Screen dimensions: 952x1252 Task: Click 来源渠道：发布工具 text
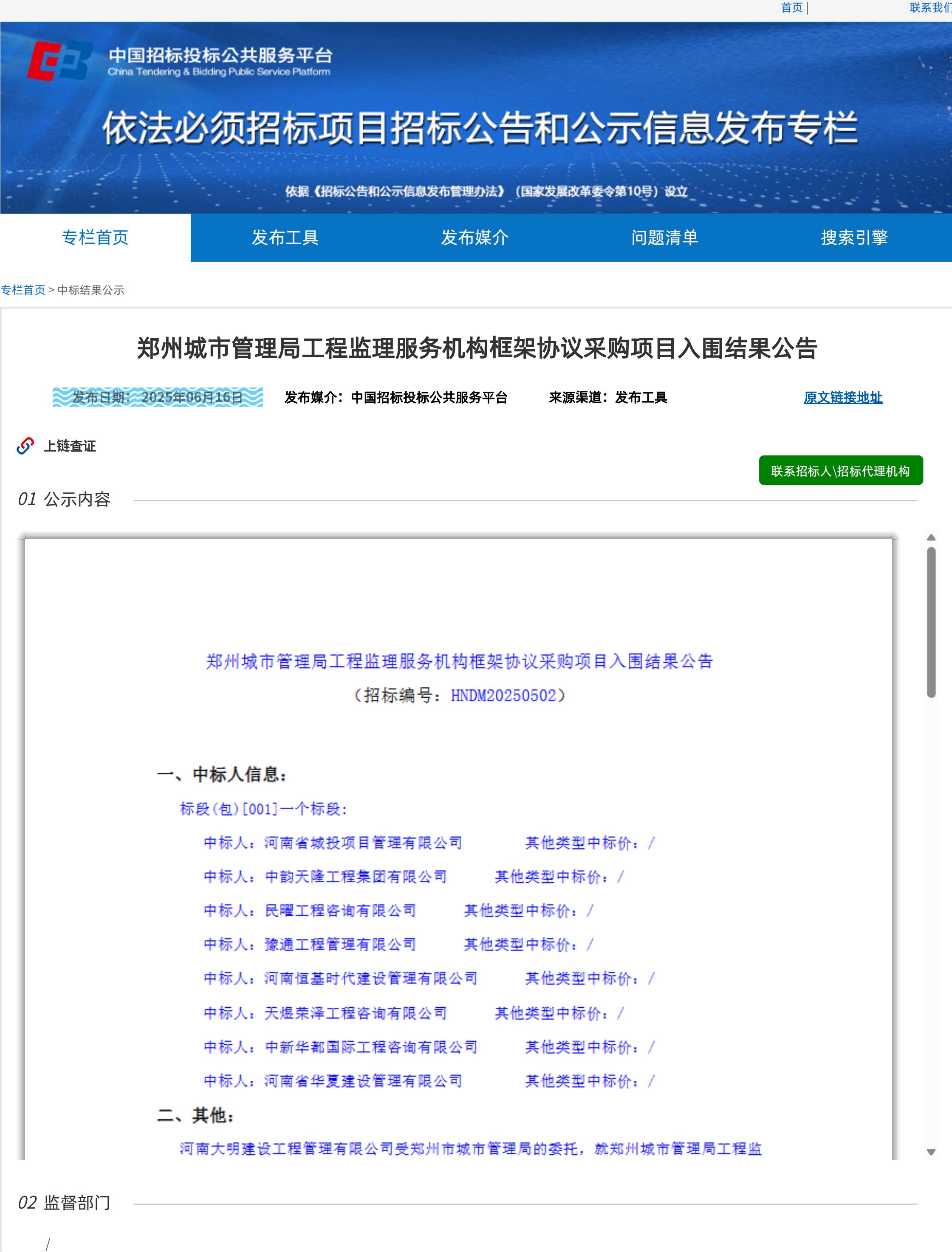(608, 397)
